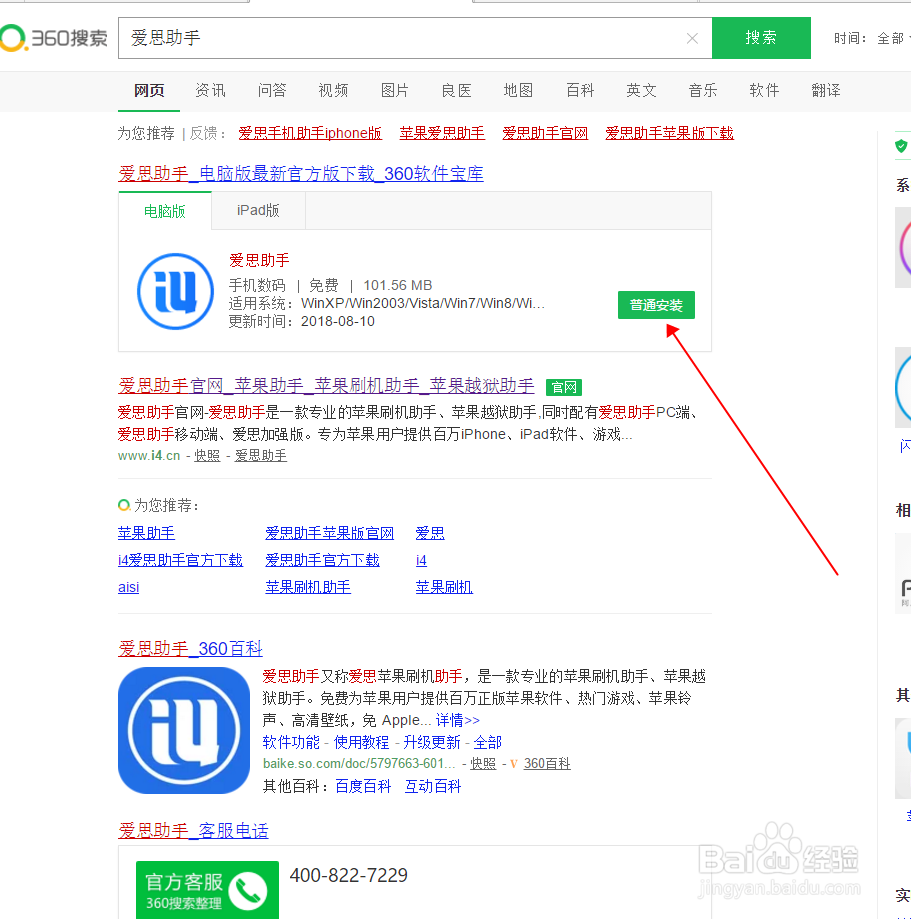Screen dimensions: 911x919
Task: Open suggestion 爱思助手苹果版下载
Action: (x=669, y=134)
